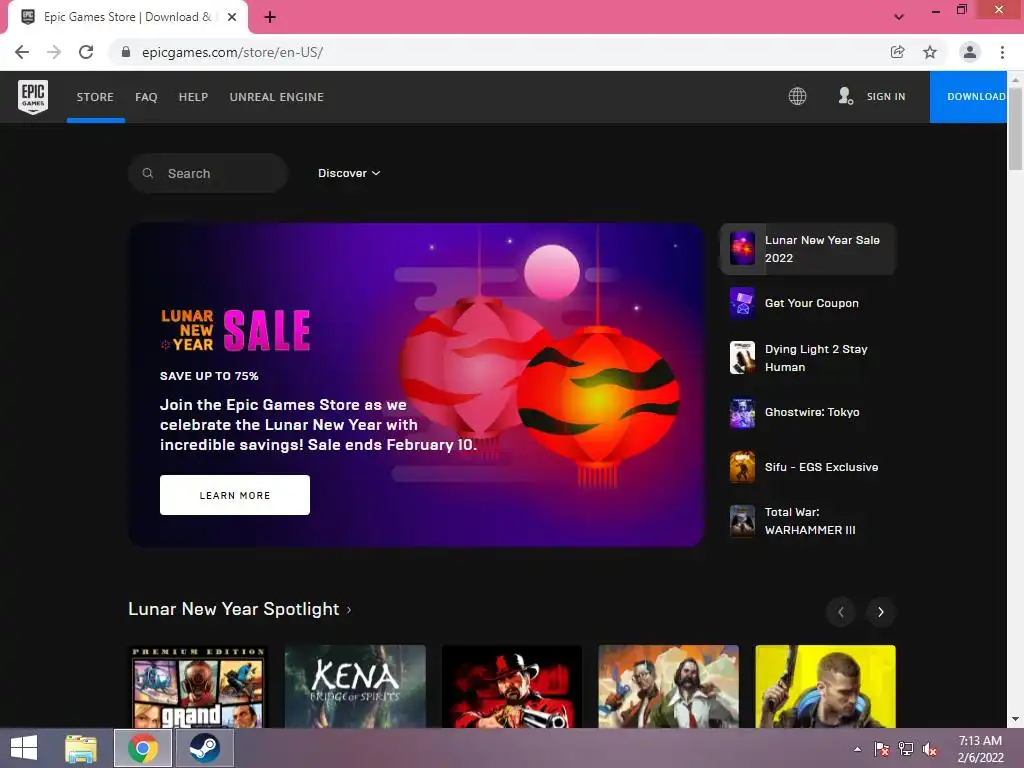Open a new browser tab
Screen dimensions: 1024x768
tap(270, 17)
